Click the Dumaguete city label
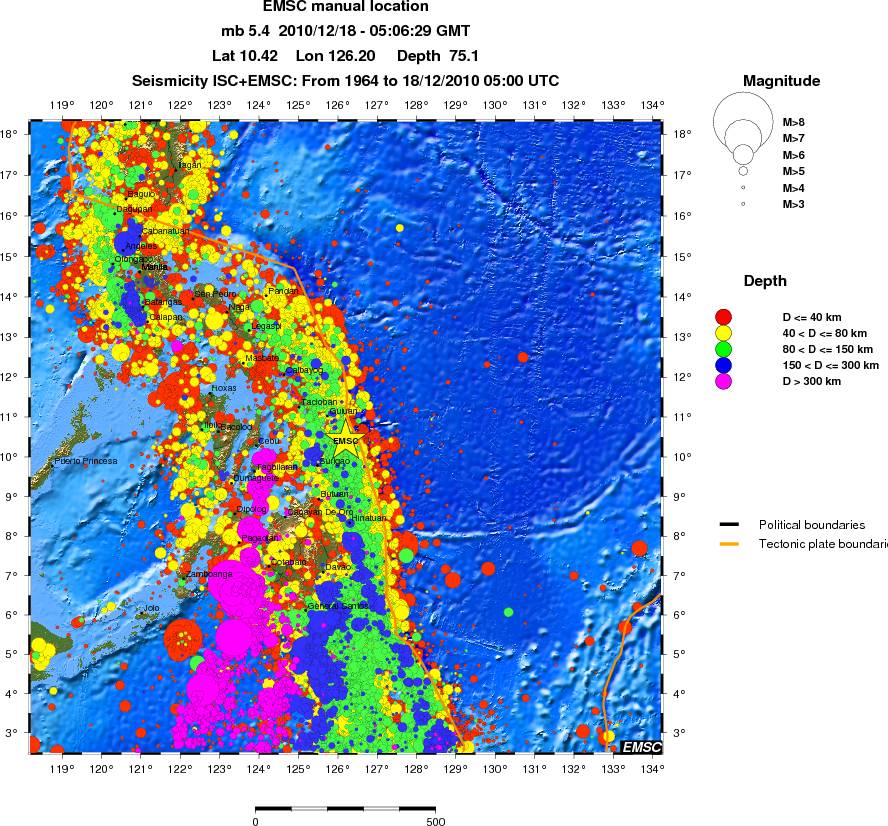This screenshot has height=826, width=888. pos(256,478)
